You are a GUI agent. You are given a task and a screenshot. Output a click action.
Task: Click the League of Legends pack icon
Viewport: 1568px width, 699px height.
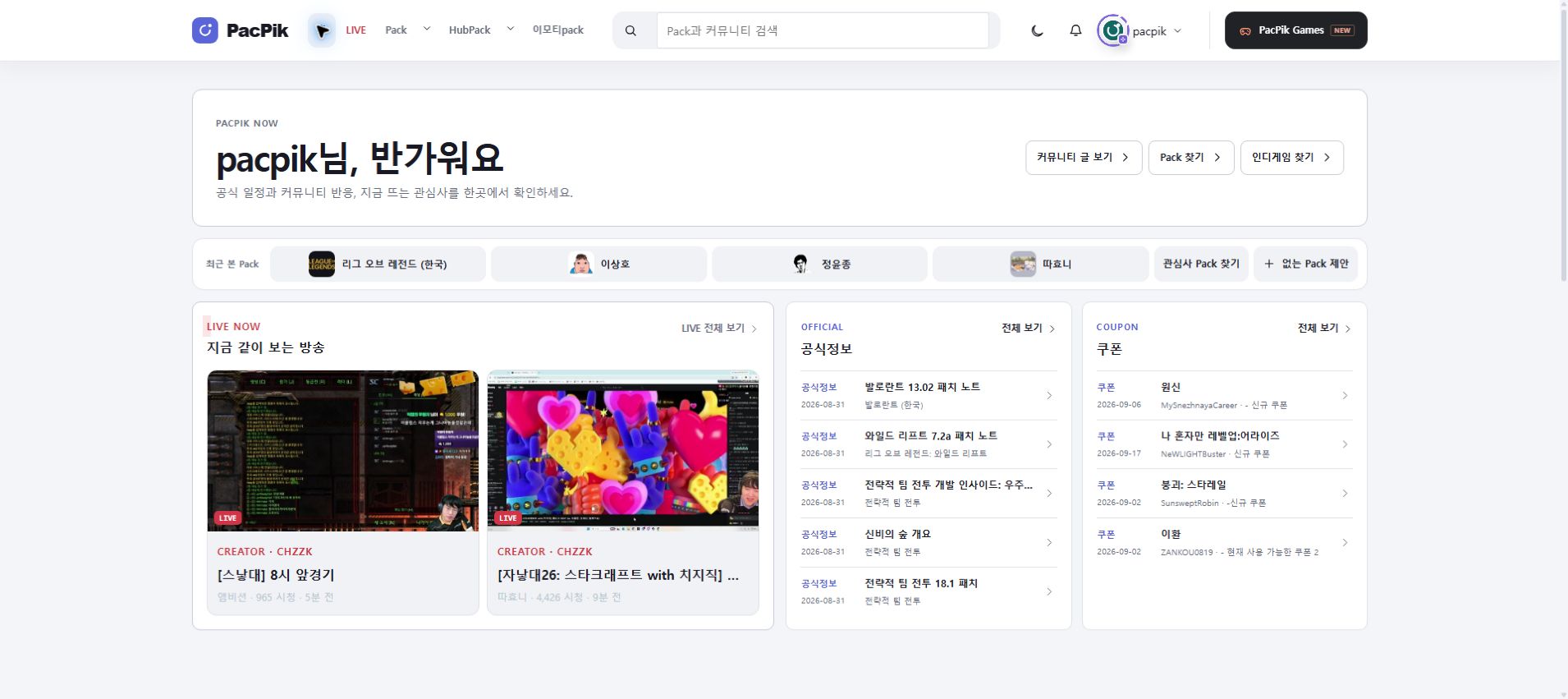322,264
